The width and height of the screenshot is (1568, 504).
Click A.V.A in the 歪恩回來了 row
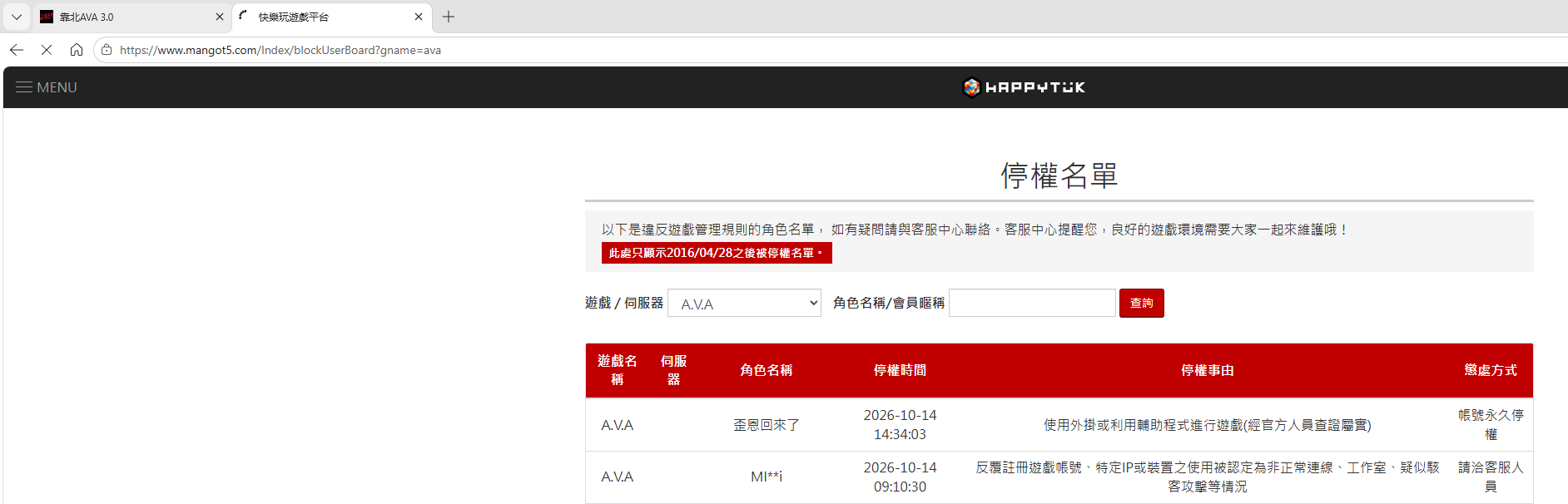[x=618, y=425]
